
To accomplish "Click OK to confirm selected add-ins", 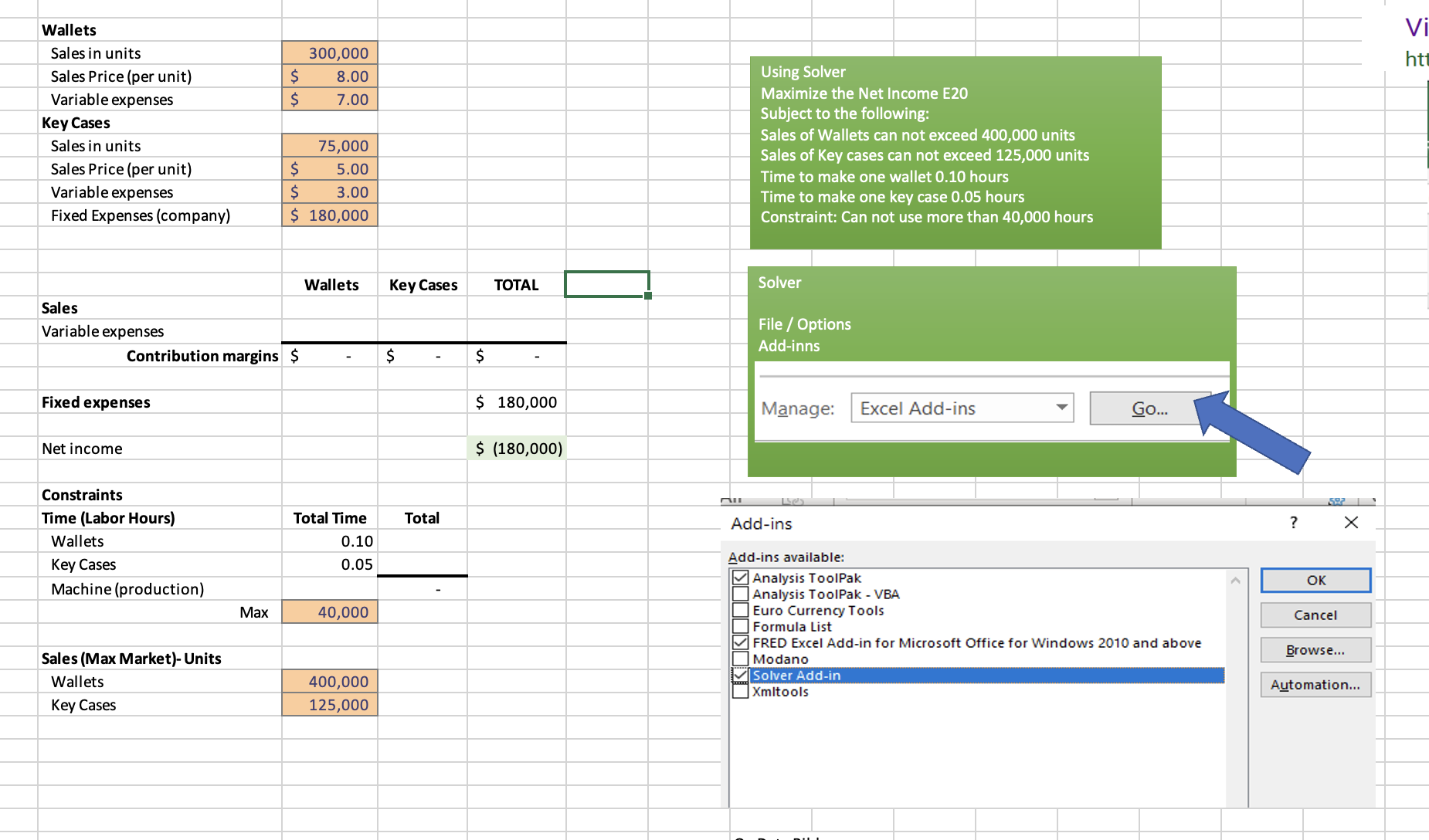I will (x=1315, y=580).
